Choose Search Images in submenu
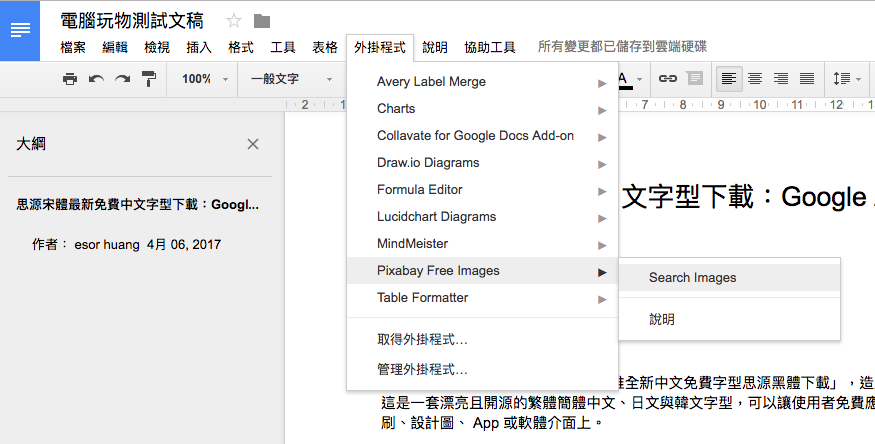The width and height of the screenshot is (875, 444). click(x=729, y=278)
